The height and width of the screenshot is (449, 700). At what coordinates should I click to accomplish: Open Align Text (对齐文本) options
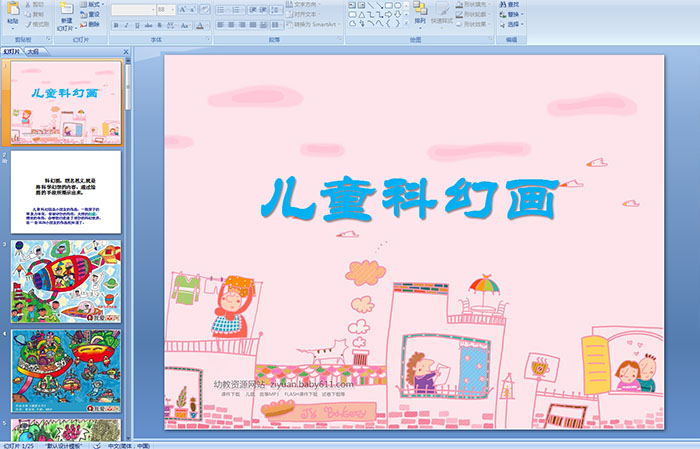point(303,14)
